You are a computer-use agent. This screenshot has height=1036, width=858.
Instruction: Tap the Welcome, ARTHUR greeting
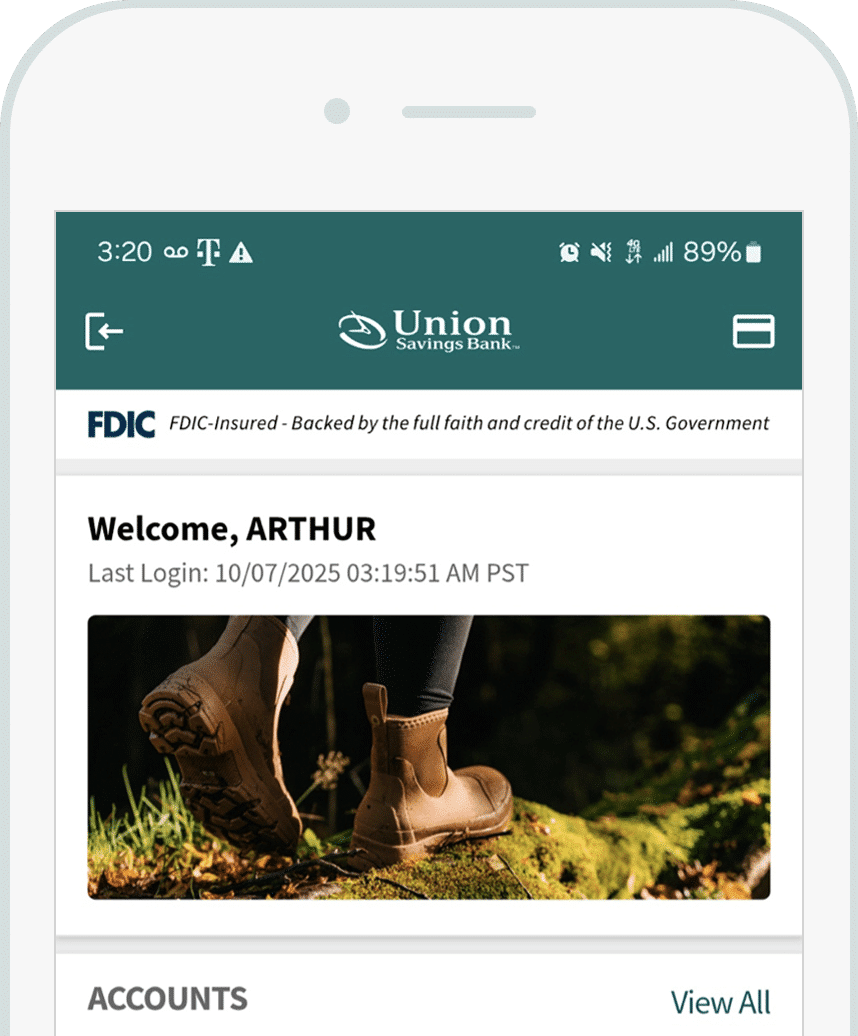tap(232, 529)
